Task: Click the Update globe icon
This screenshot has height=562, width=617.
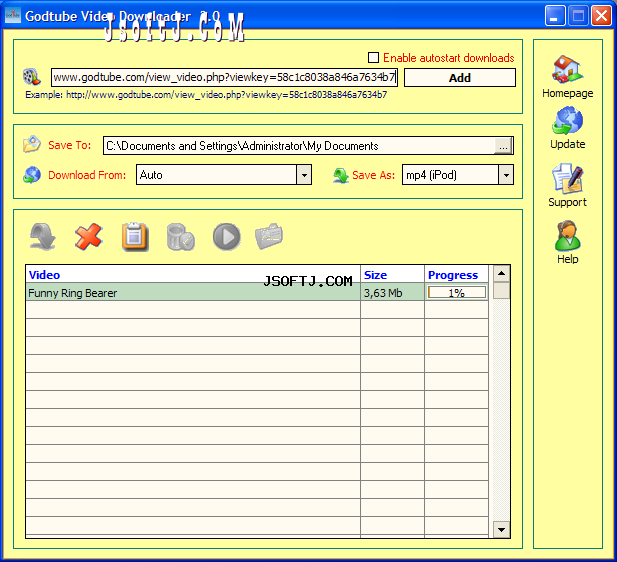Action: [567, 121]
